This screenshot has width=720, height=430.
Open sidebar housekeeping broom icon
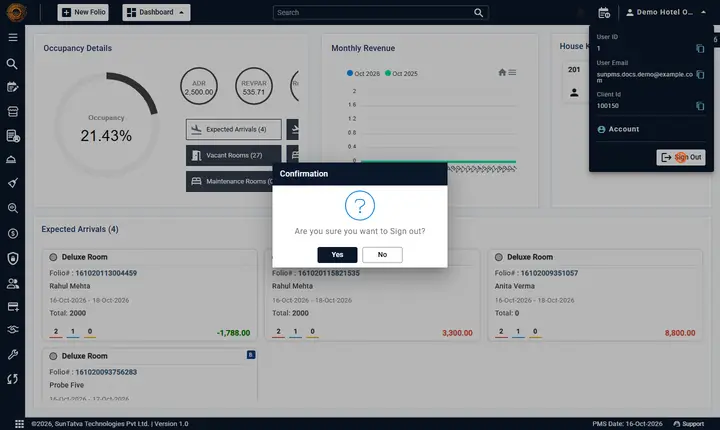click(13, 183)
